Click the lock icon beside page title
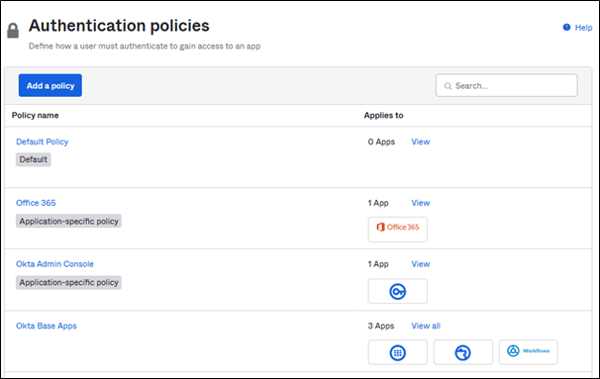 13,31
